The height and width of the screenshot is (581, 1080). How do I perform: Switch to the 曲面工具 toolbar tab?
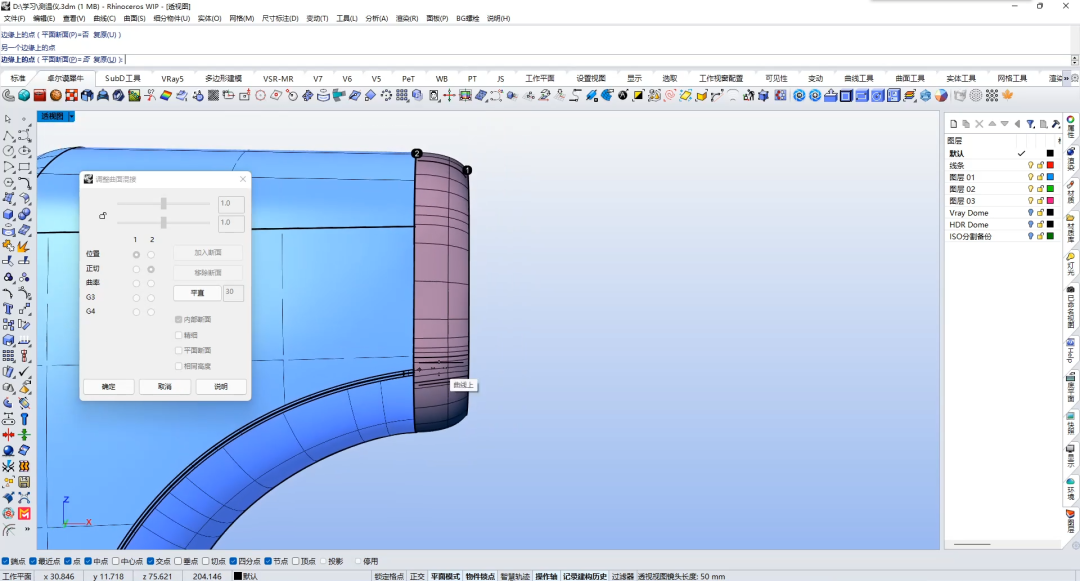click(x=910, y=78)
